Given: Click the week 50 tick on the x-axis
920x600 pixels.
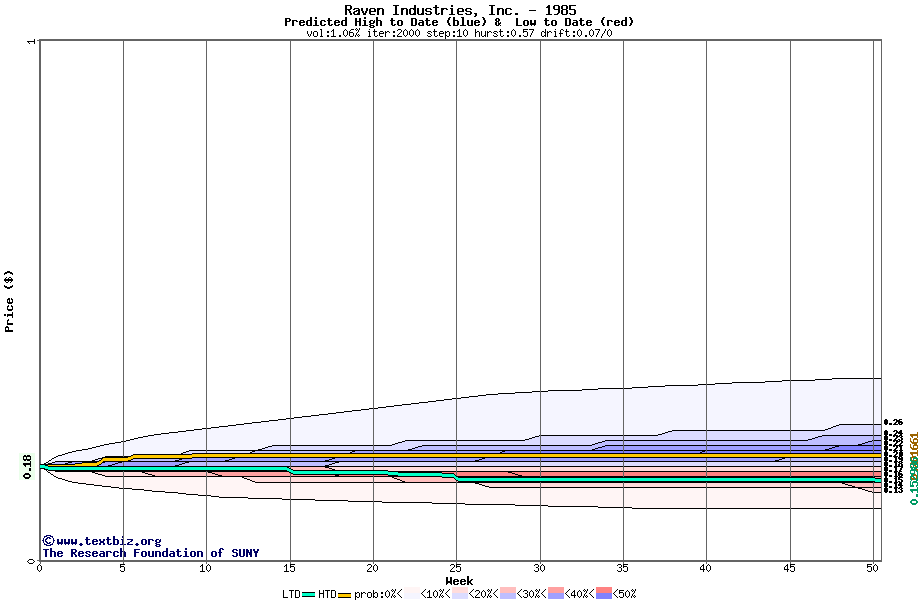Looking at the screenshot, I should pyautogui.click(x=873, y=568).
